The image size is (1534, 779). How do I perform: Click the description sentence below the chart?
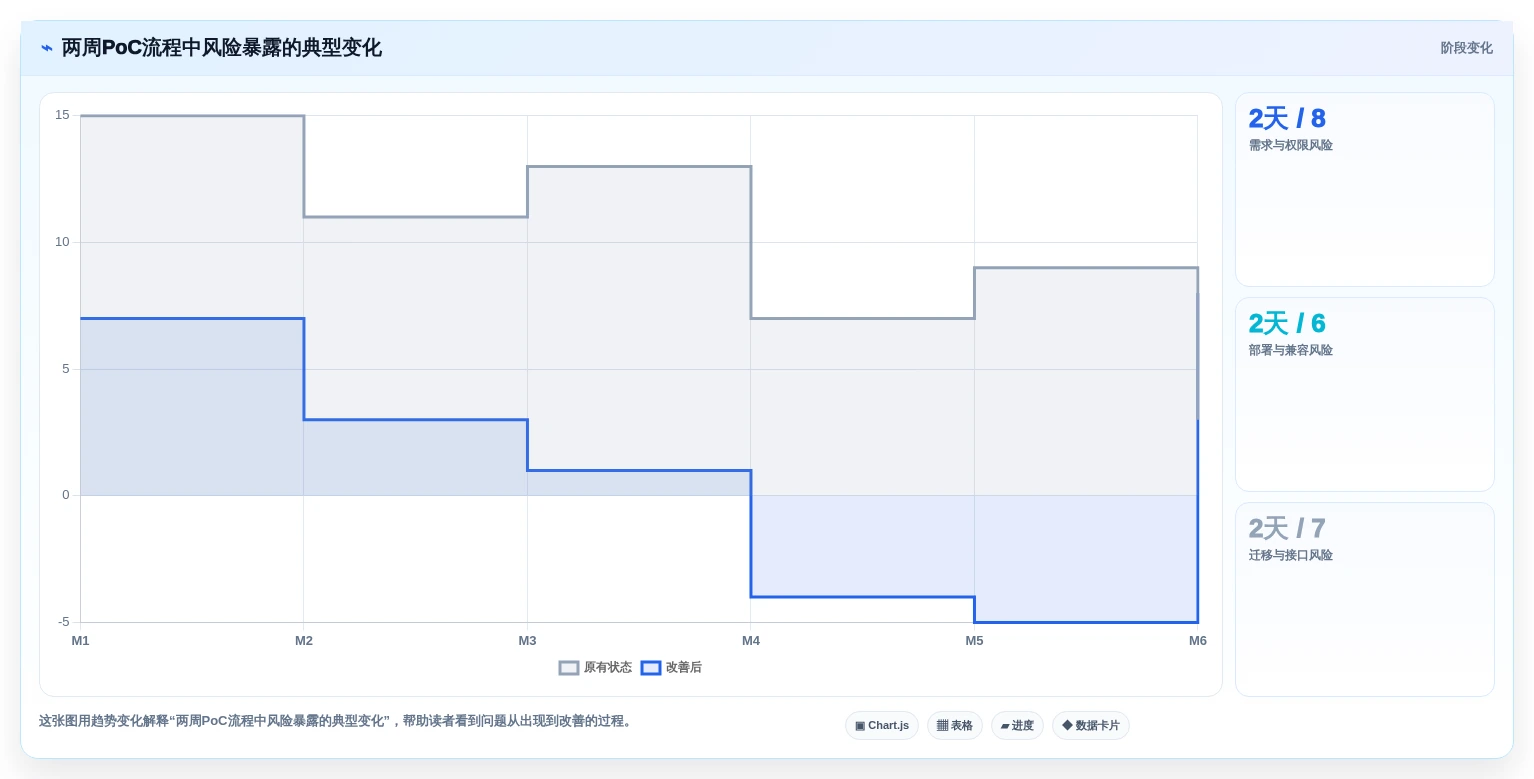click(338, 721)
